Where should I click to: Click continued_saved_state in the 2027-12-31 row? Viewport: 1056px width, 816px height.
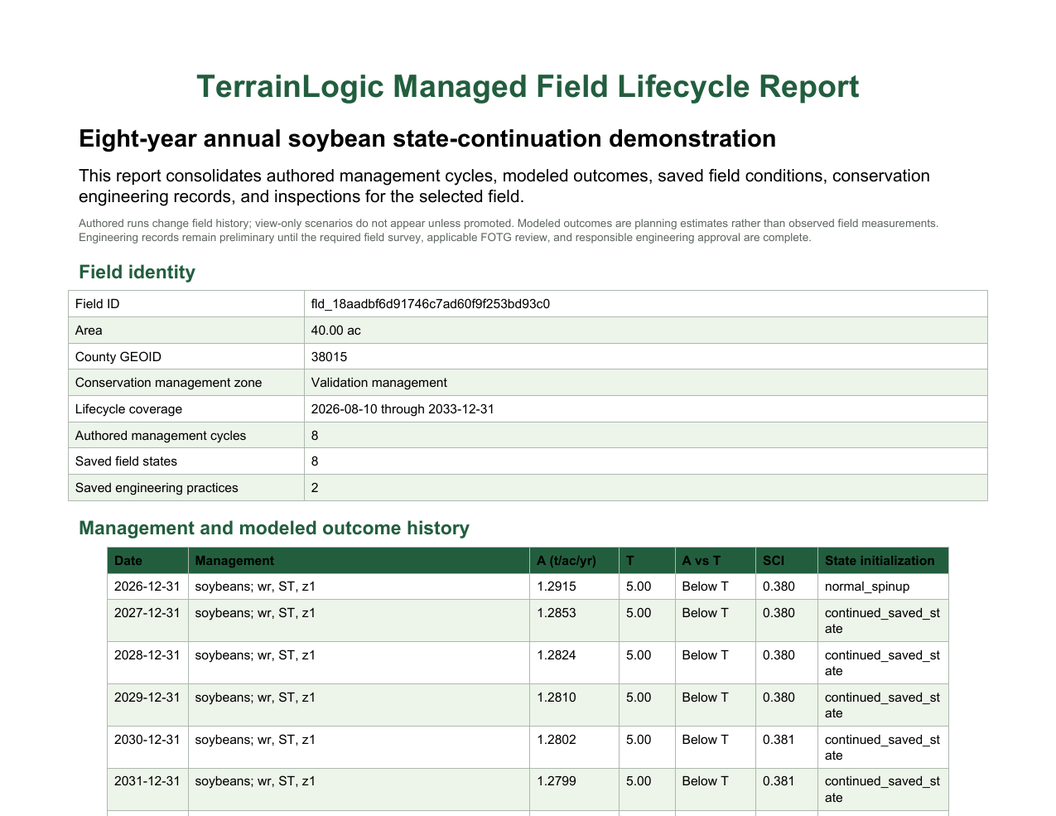pyautogui.click(x=882, y=621)
